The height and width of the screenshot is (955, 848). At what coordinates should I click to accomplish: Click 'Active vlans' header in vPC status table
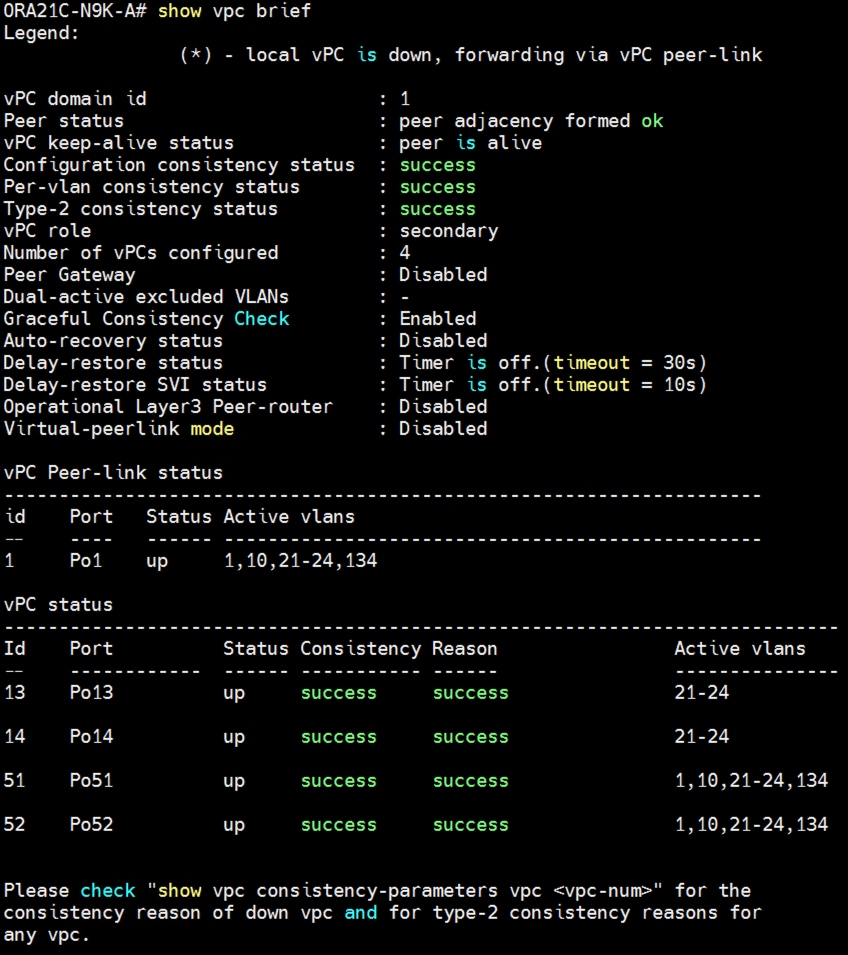point(740,649)
